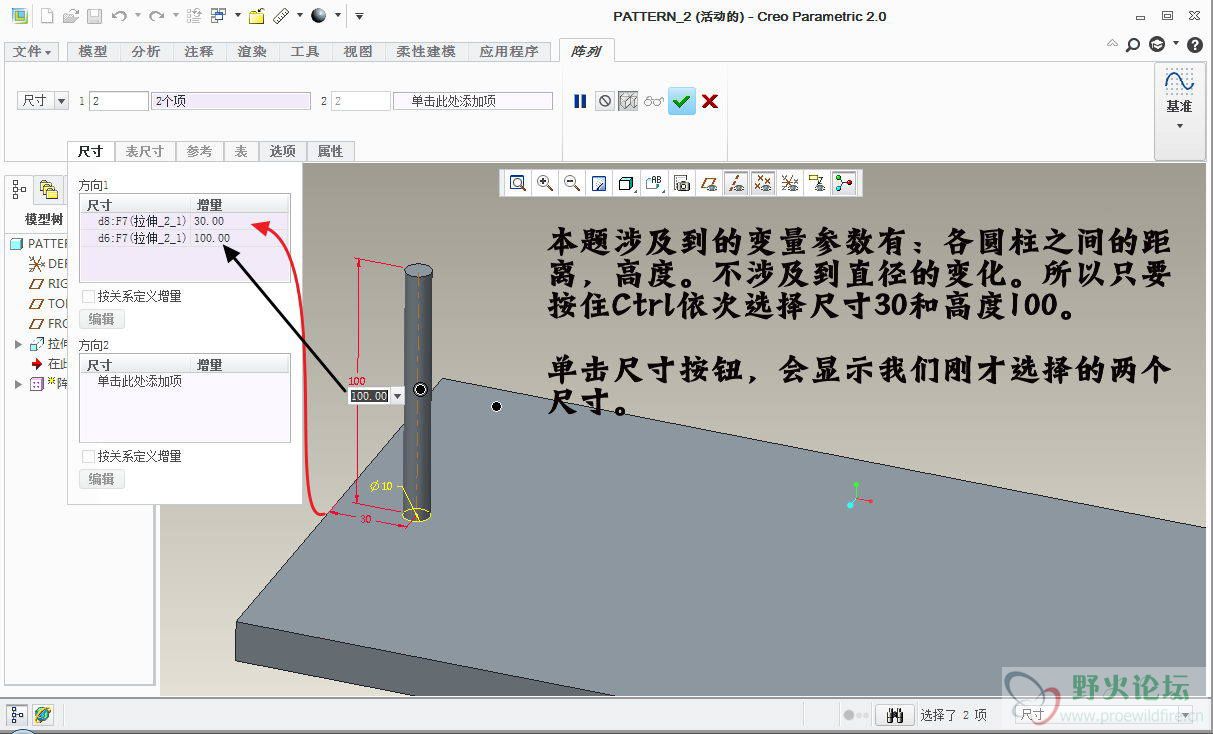
Task: Click Direction 2 编辑 button
Action: [x=102, y=479]
